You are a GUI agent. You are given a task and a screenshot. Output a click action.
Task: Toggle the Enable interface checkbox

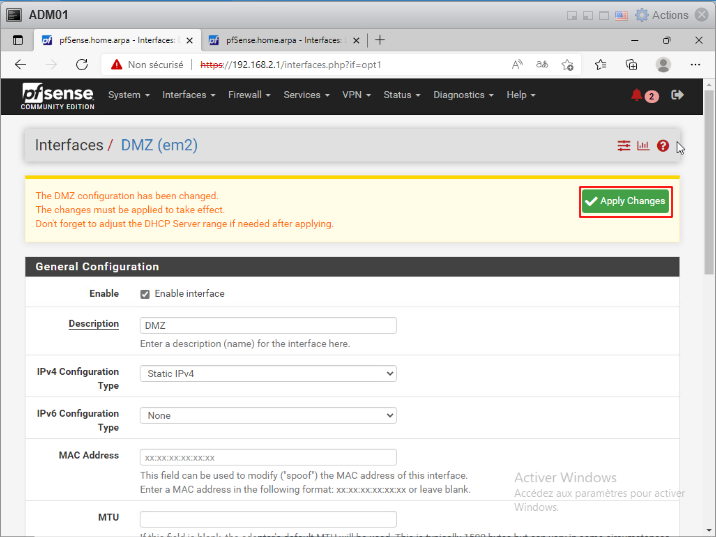pyautogui.click(x=145, y=294)
